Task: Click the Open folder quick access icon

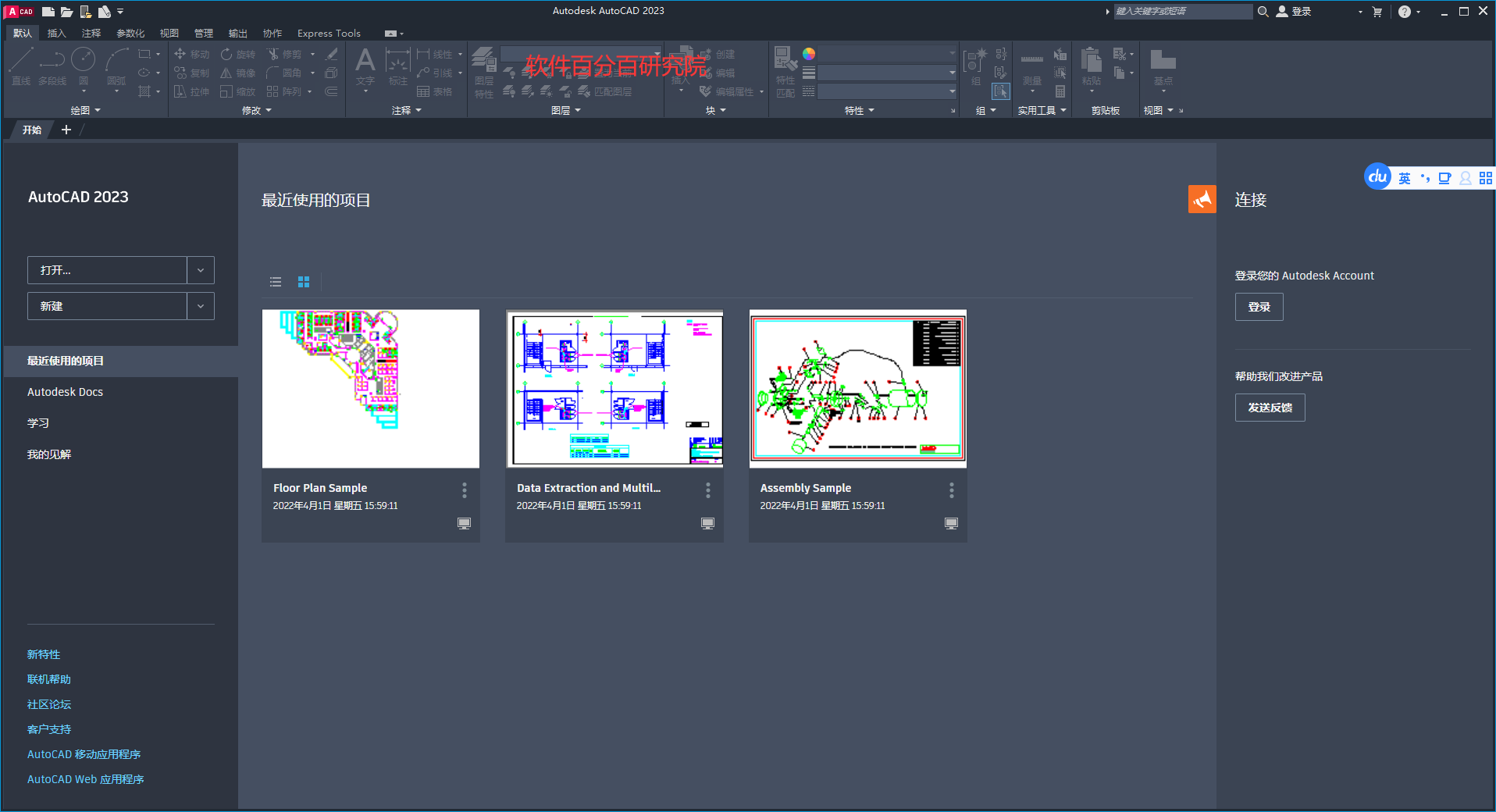Action: 67,12
